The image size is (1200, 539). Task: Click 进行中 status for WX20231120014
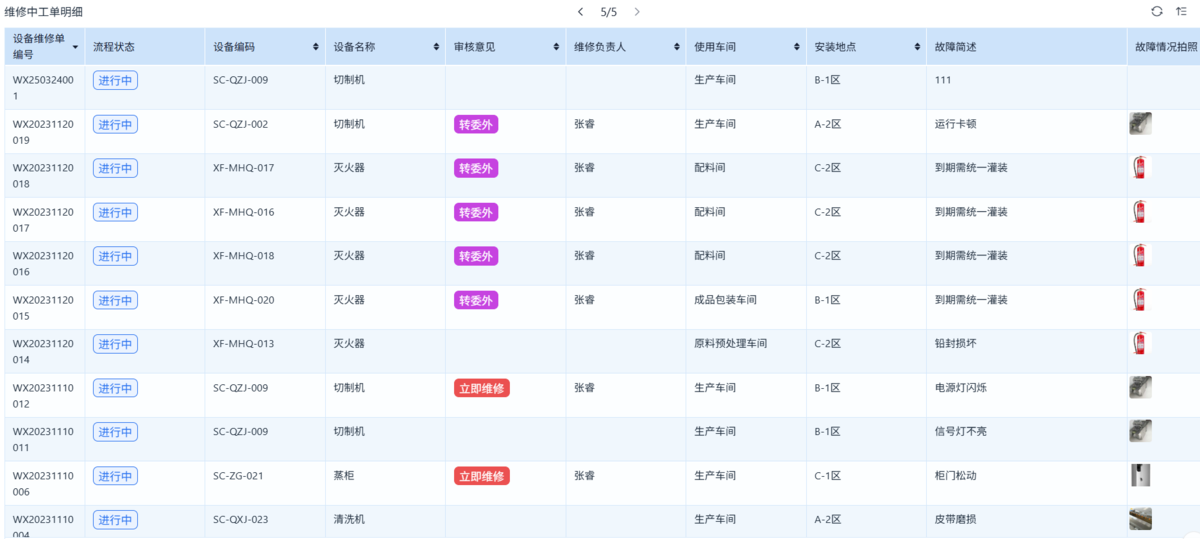[115, 344]
